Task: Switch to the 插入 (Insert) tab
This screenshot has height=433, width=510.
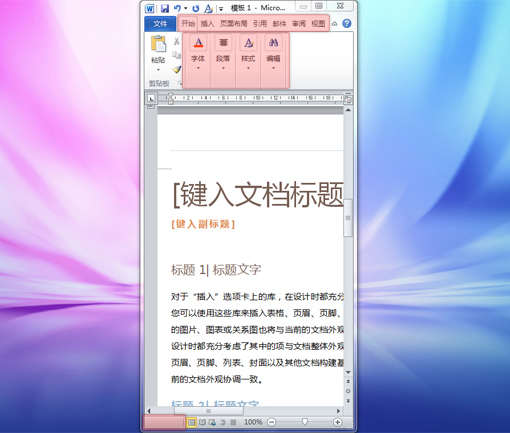Action: (207, 24)
